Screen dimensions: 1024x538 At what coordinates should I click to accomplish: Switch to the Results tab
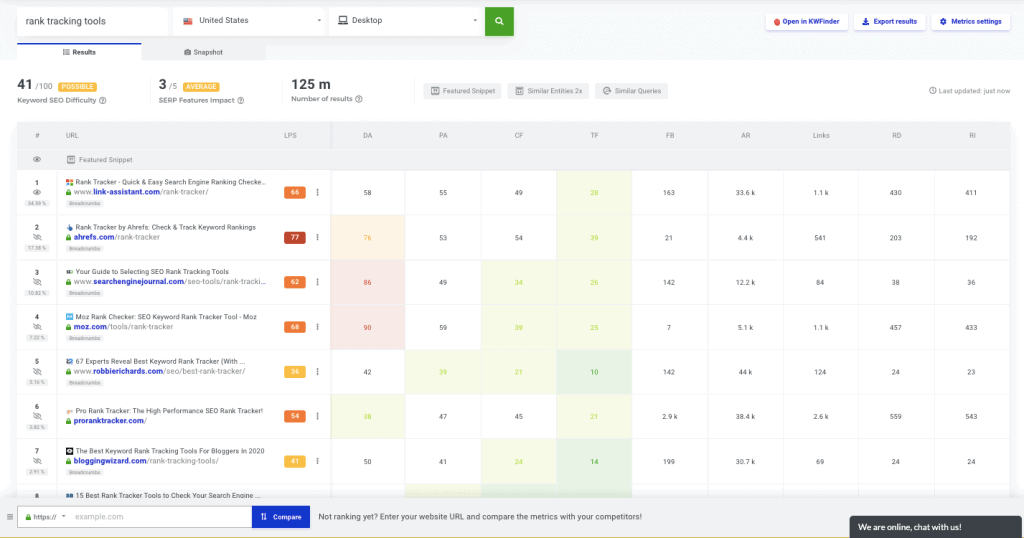point(79,52)
